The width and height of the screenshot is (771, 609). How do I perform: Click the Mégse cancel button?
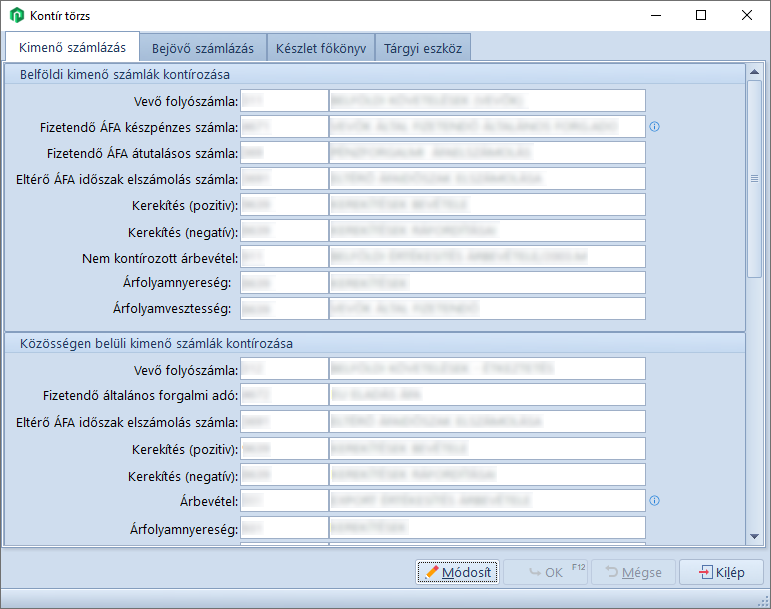(x=633, y=572)
